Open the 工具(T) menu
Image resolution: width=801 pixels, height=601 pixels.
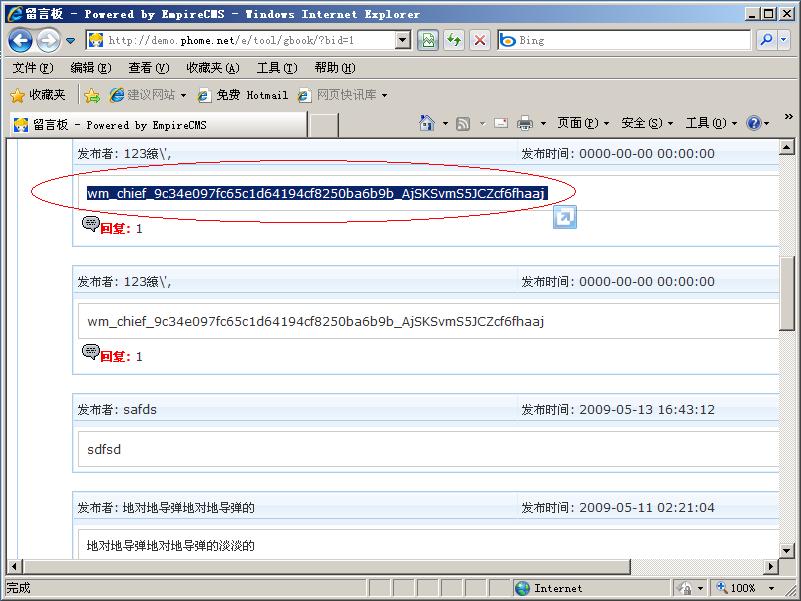pyautogui.click(x=277, y=68)
